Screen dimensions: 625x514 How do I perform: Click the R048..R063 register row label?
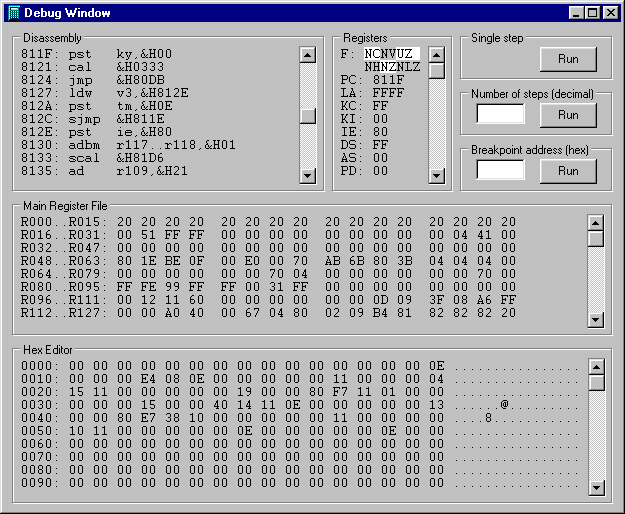coord(64,261)
